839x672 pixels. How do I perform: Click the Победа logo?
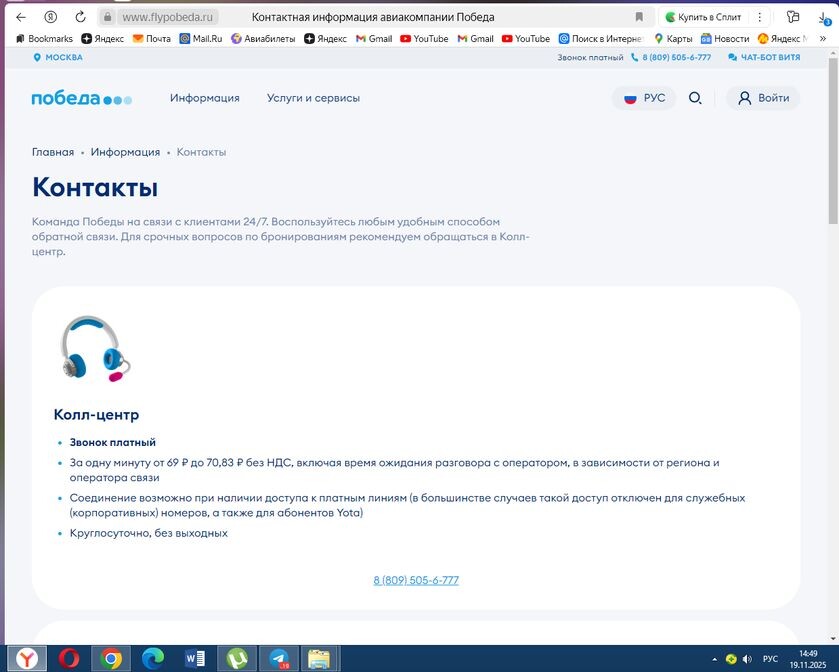(81, 98)
